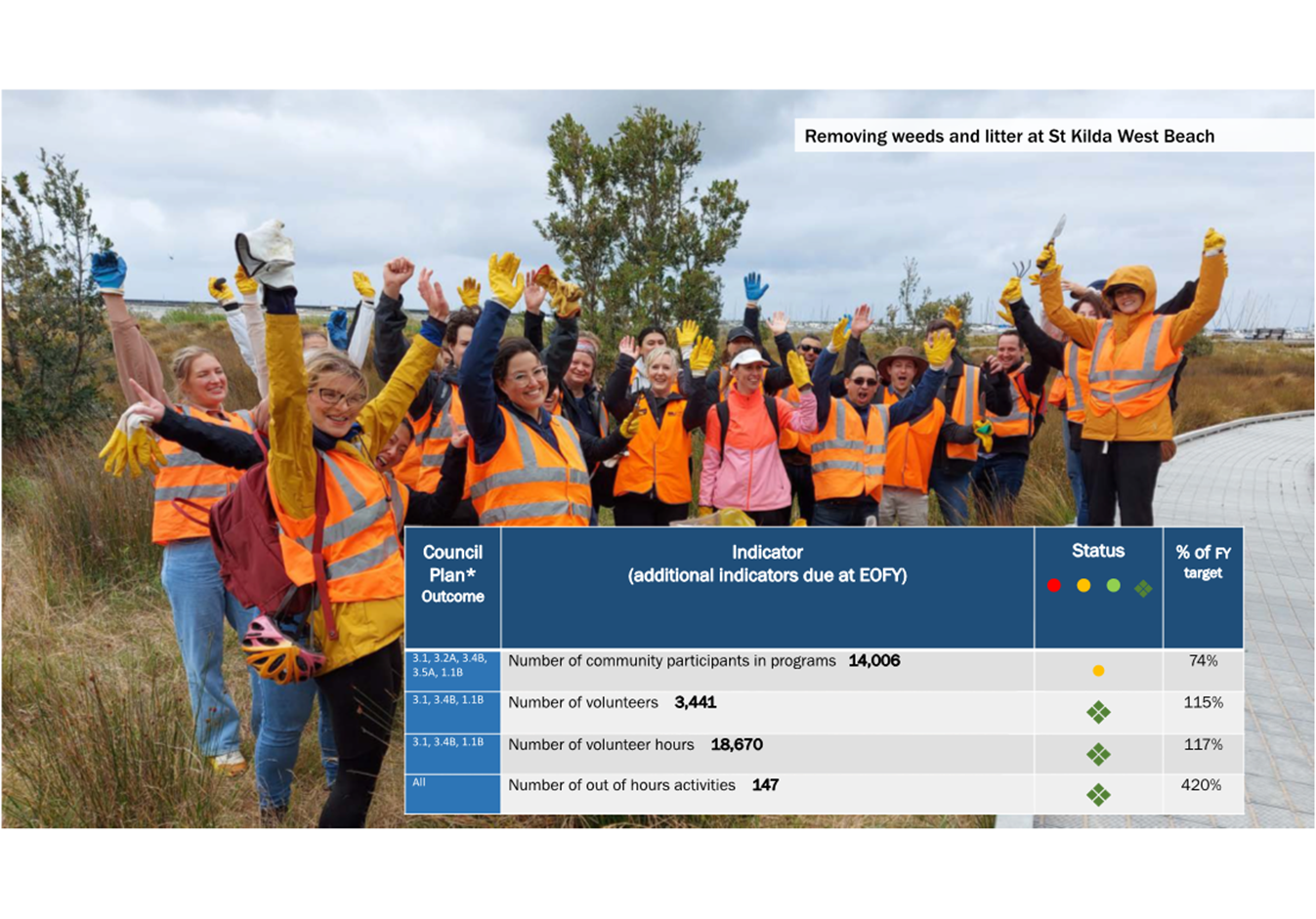
Task: Click the 18,670 volunteer hours figure
Action: tap(737, 744)
